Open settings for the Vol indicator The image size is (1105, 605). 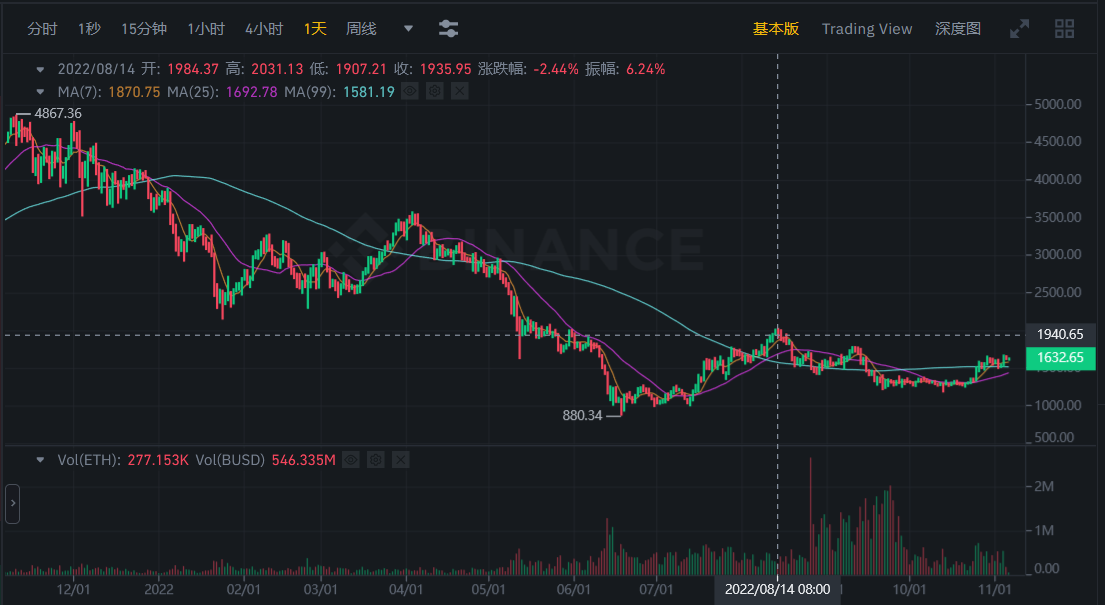375,459
